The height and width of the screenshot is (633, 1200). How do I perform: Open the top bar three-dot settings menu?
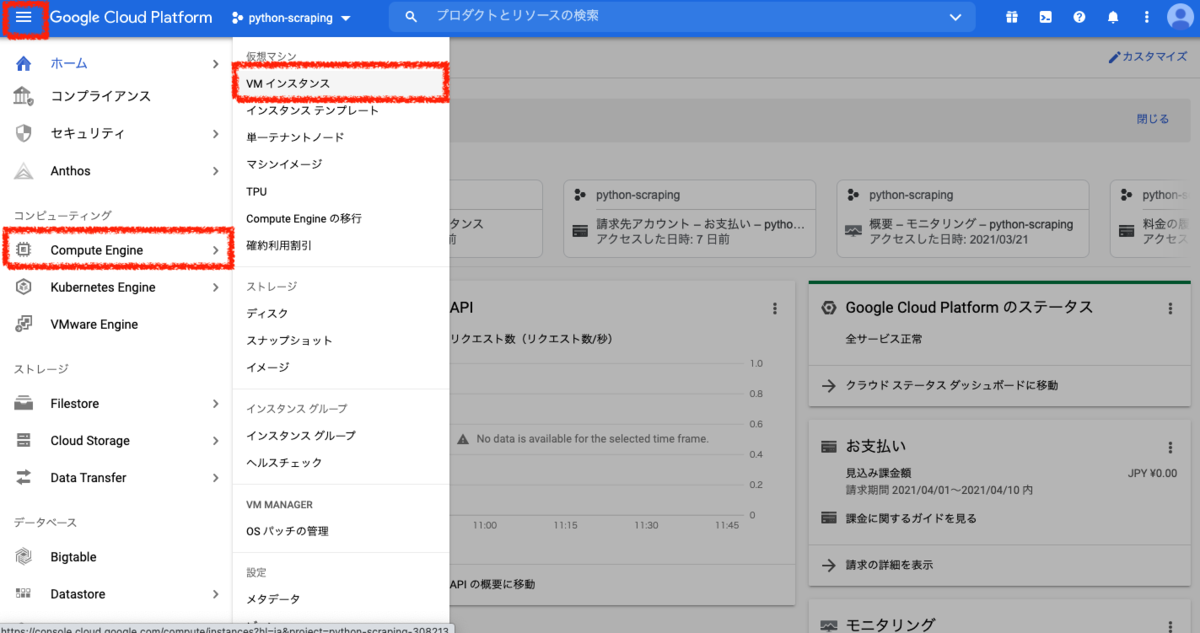coord(1146,17)
